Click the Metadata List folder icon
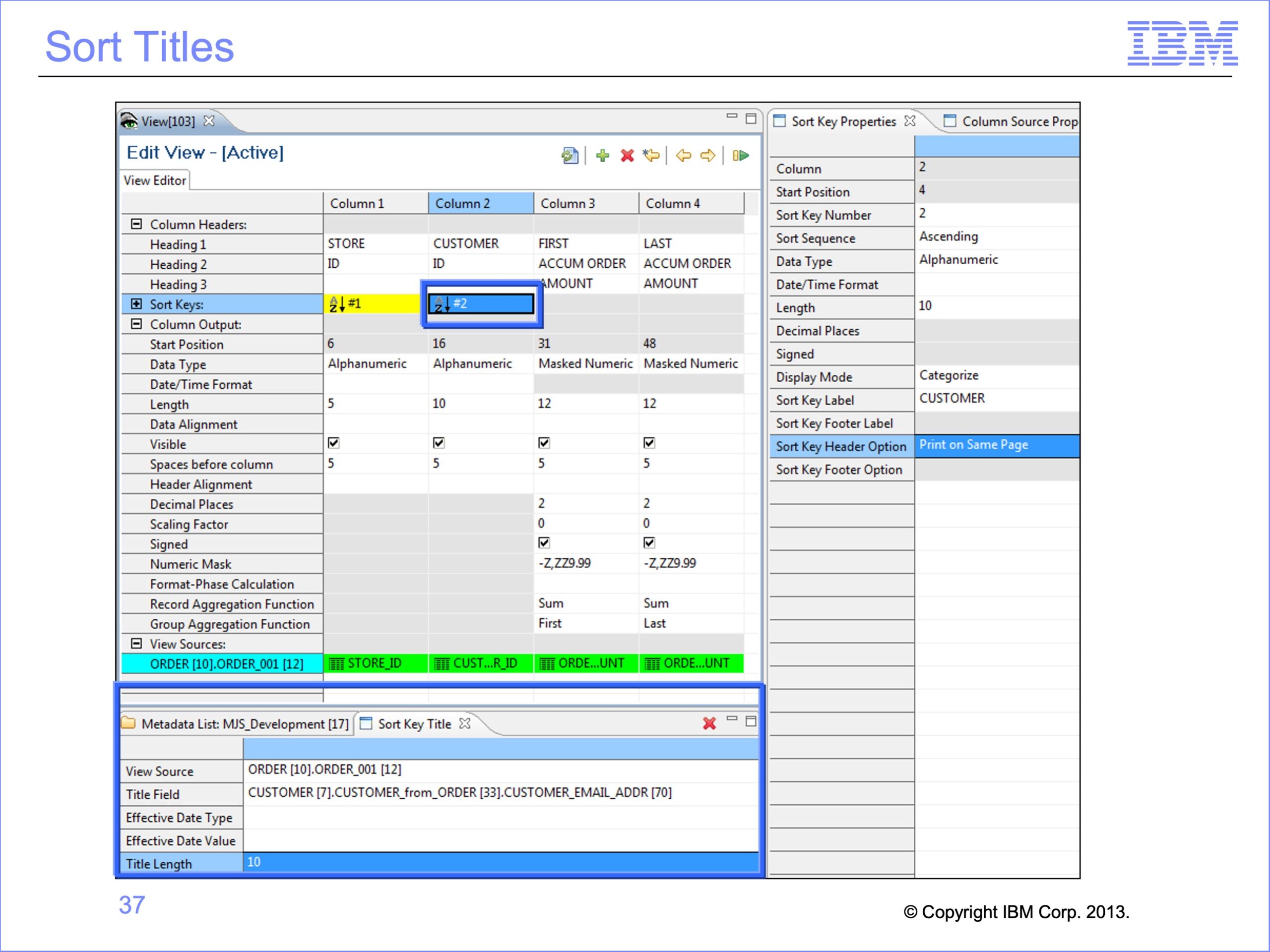Viewport: 1270px width, 952px height. (128, 723)
